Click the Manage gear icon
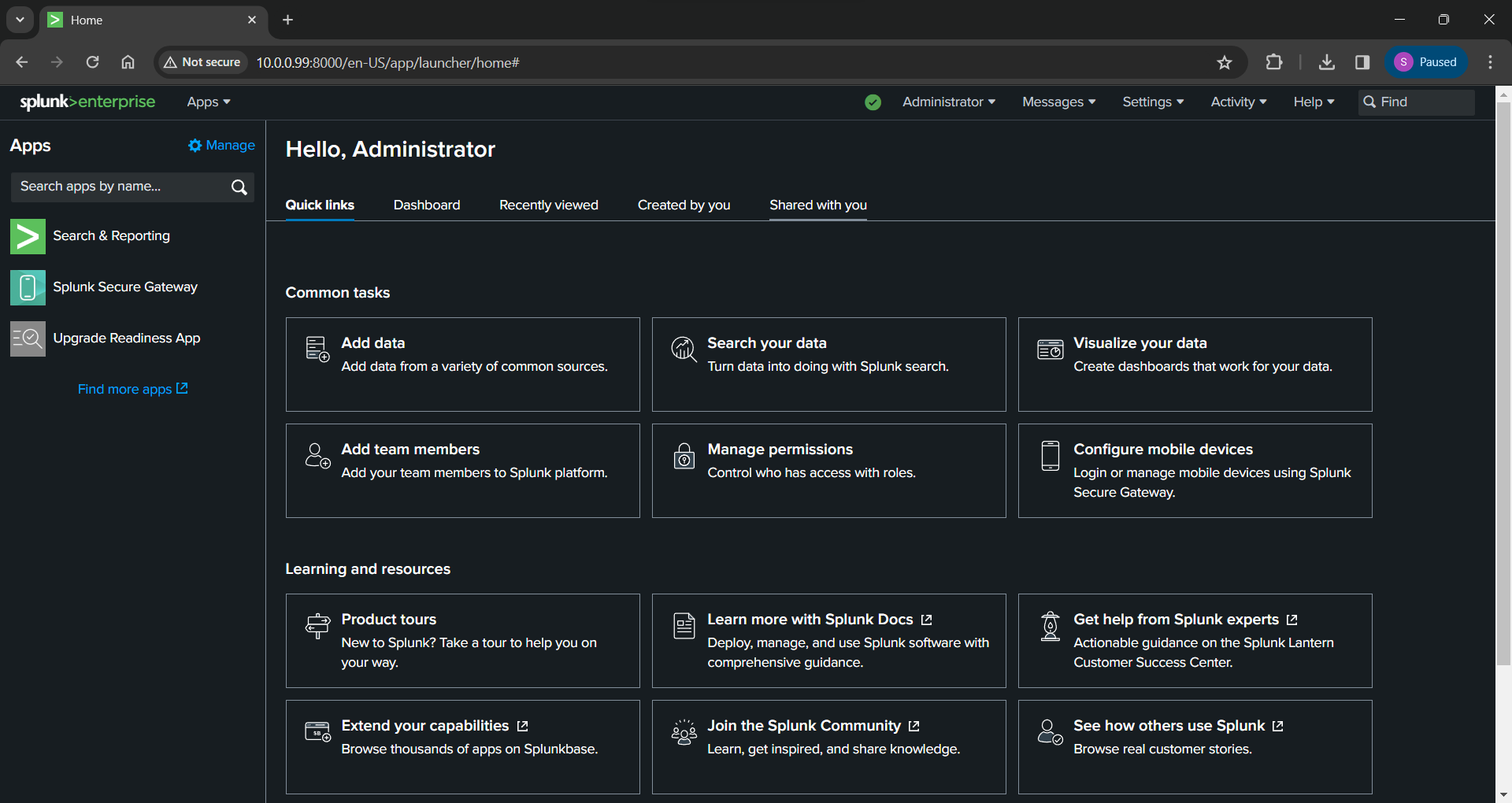1512x803 pixels. pyautogui.click(x=195, y=146)
